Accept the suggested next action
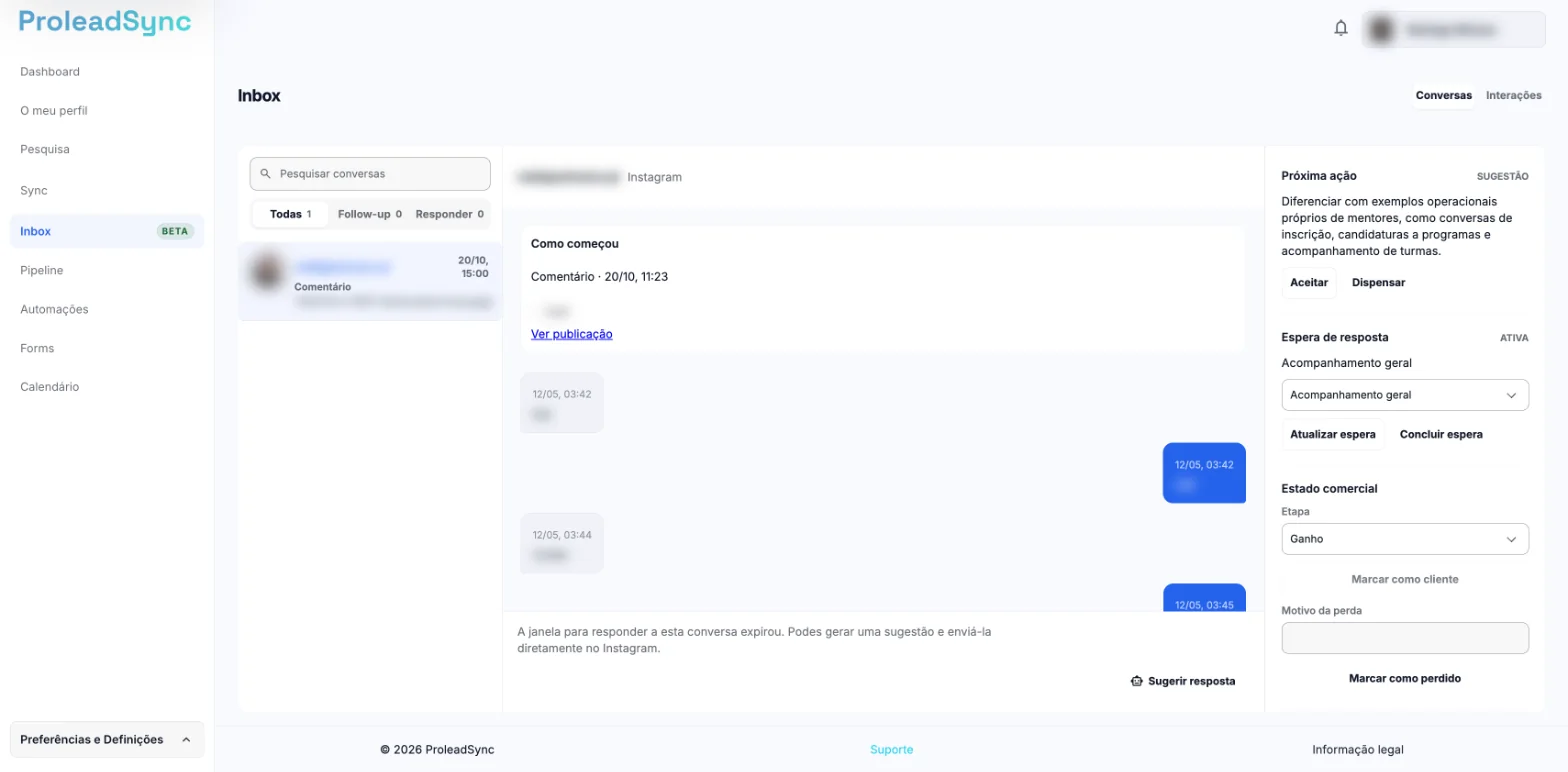 [1309, 283]
